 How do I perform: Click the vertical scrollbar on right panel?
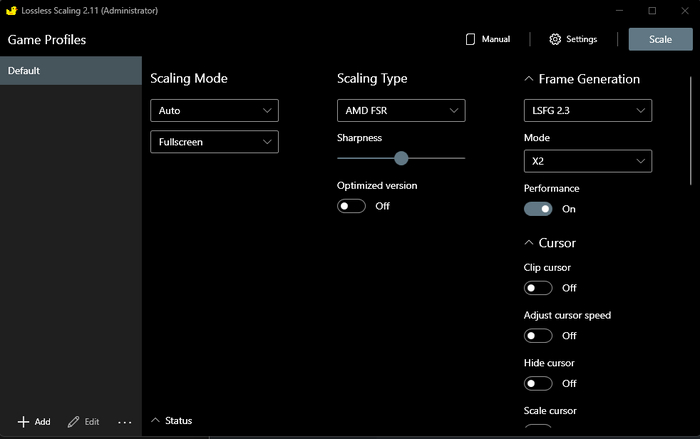point(691,130)
